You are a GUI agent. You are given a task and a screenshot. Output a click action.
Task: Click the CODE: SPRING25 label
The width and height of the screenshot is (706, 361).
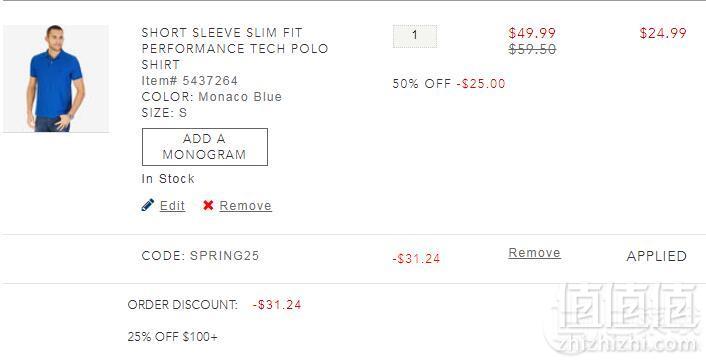pyautogui.click(x=200, y=256)
